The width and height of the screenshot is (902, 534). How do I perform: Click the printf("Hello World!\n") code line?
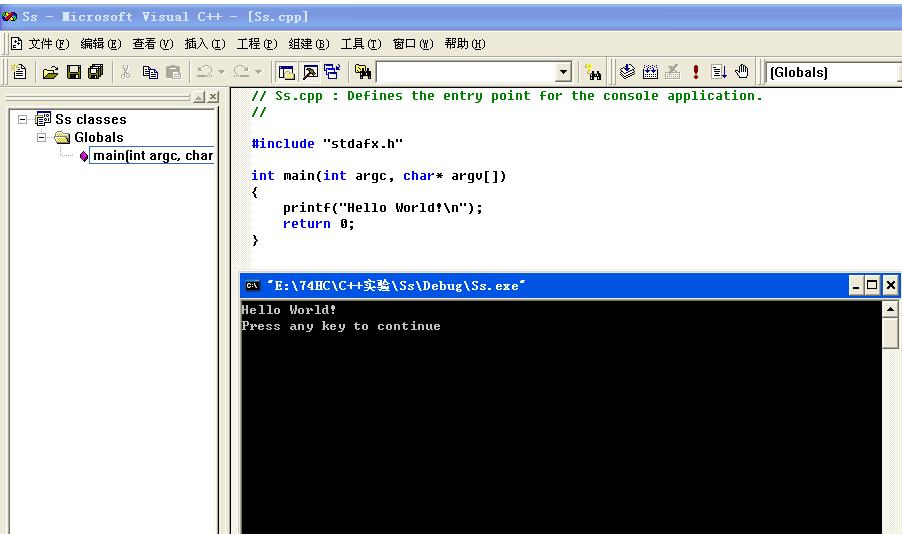point(383,208)
